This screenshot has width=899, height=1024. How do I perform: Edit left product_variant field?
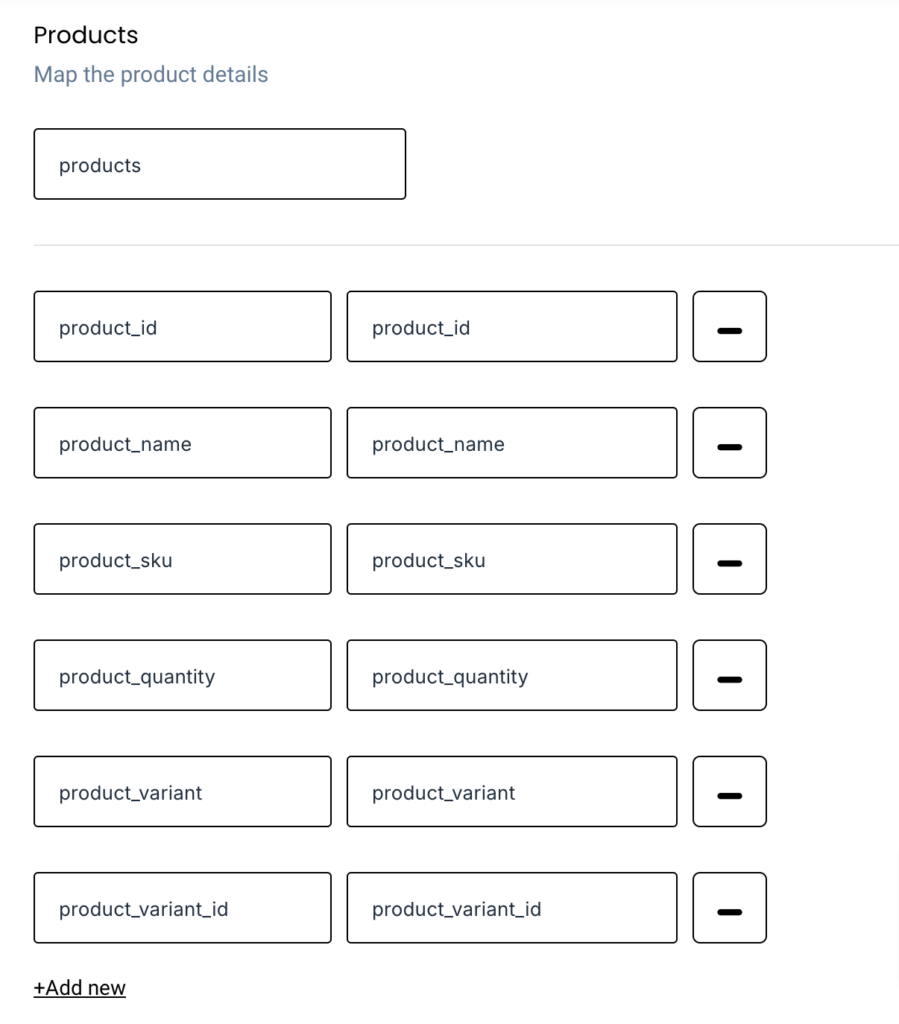pyautogui.click(x=182, y=791)
